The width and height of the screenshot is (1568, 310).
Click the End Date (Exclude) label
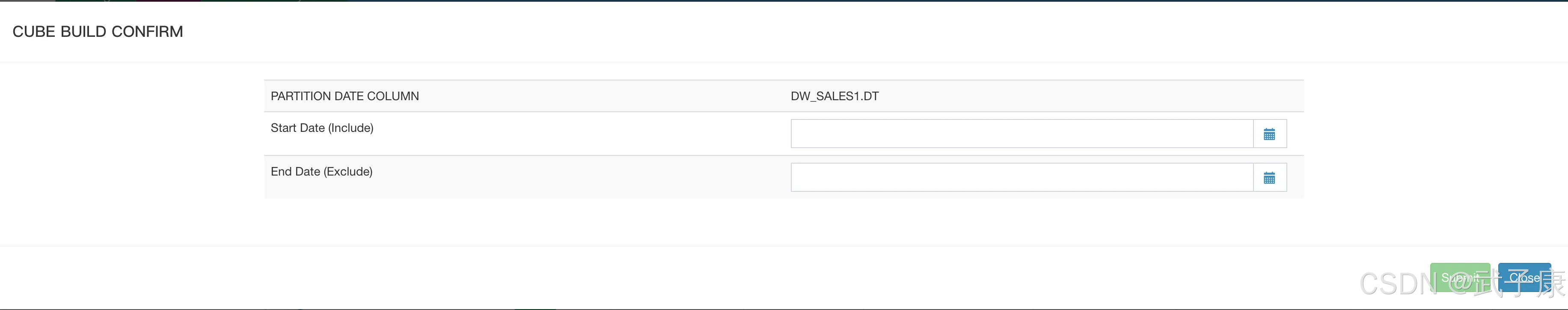click(321, 172)
